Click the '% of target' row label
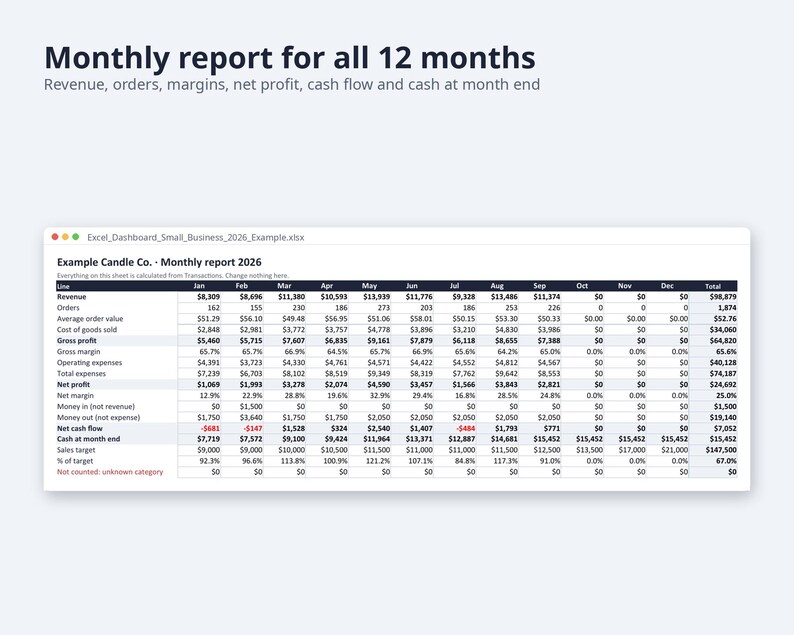 pyautogui.click(x=75, y=461)
